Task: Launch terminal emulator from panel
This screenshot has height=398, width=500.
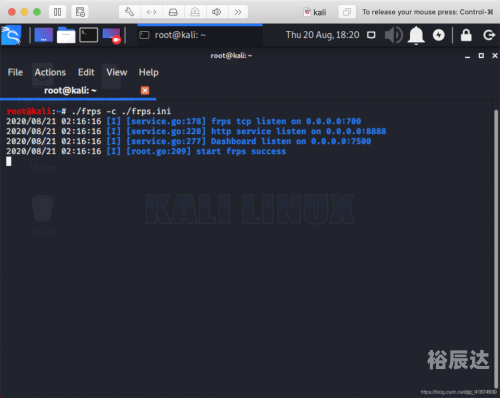Action: tap(88, 35)
